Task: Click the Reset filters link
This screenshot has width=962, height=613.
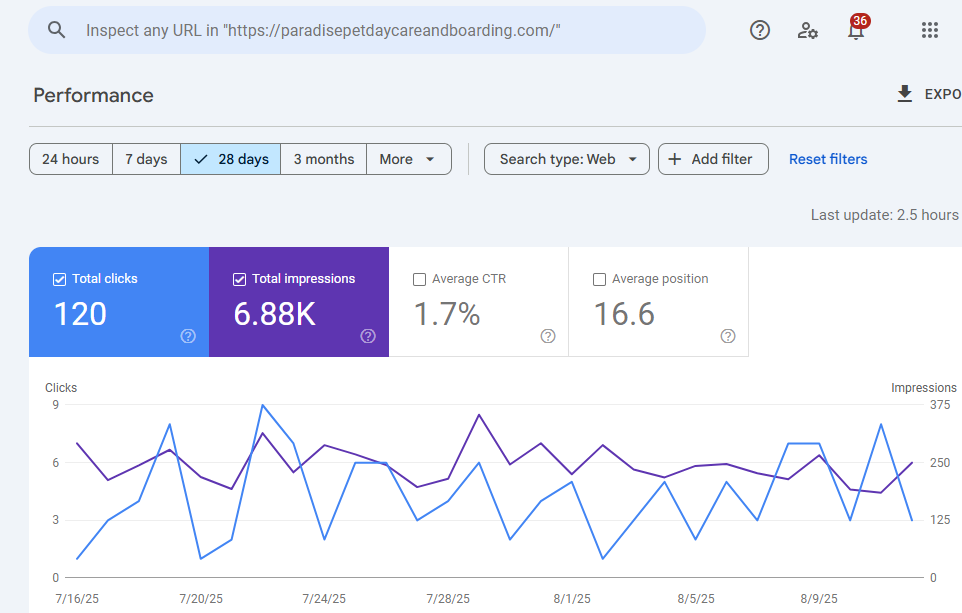Action: (828, 159)
